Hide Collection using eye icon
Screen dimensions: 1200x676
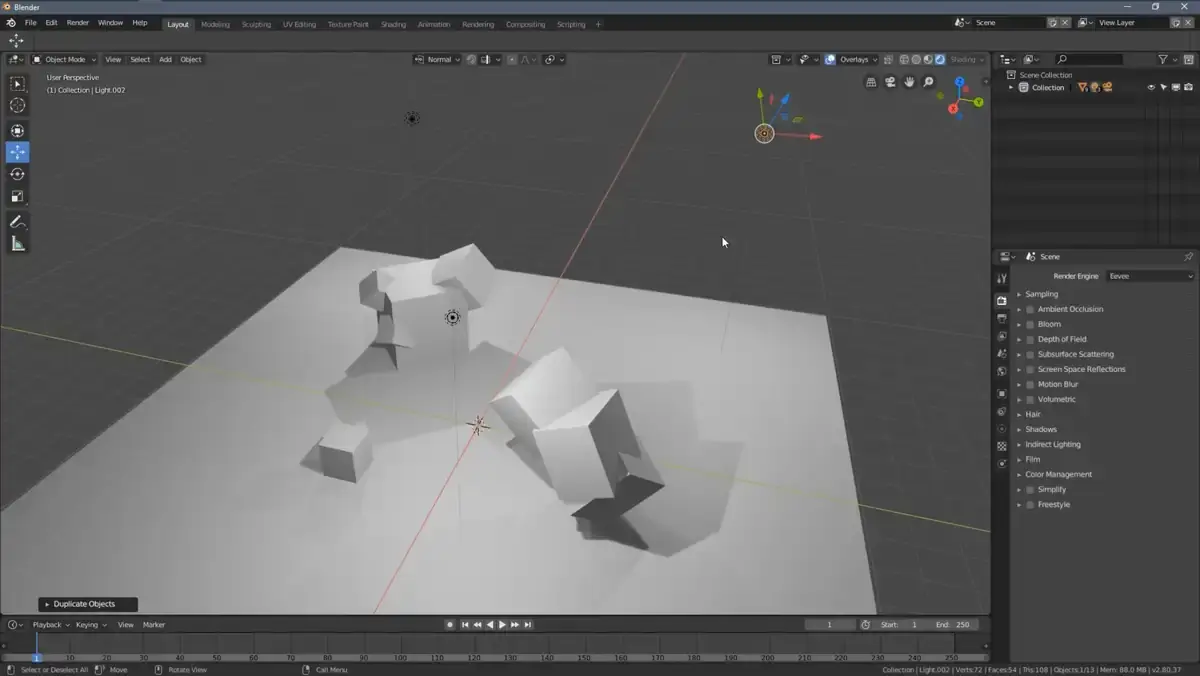pyautogui.click(x=1151, y=87)
